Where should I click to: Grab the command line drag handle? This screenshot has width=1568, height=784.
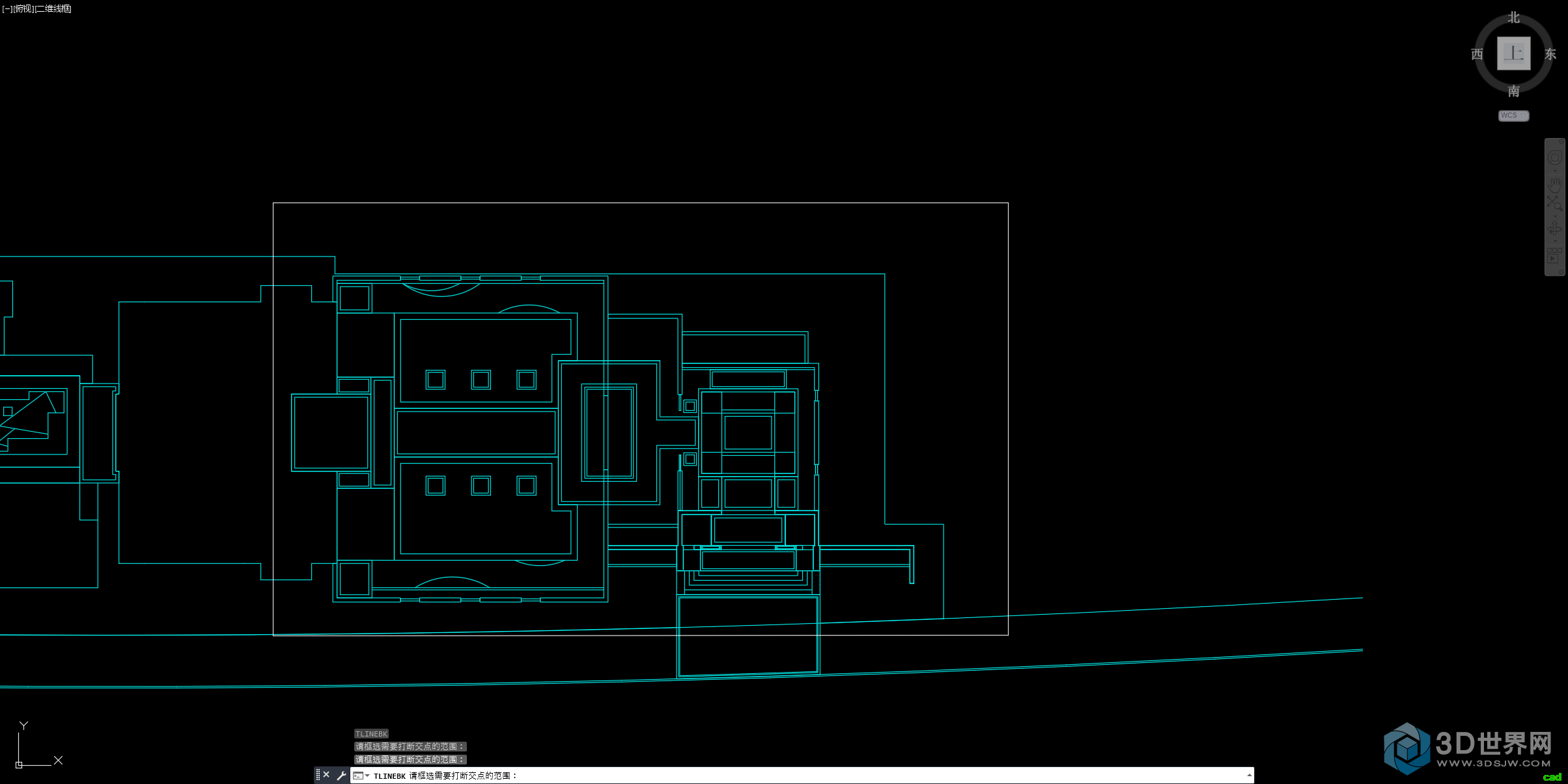[x=318, y=775]
